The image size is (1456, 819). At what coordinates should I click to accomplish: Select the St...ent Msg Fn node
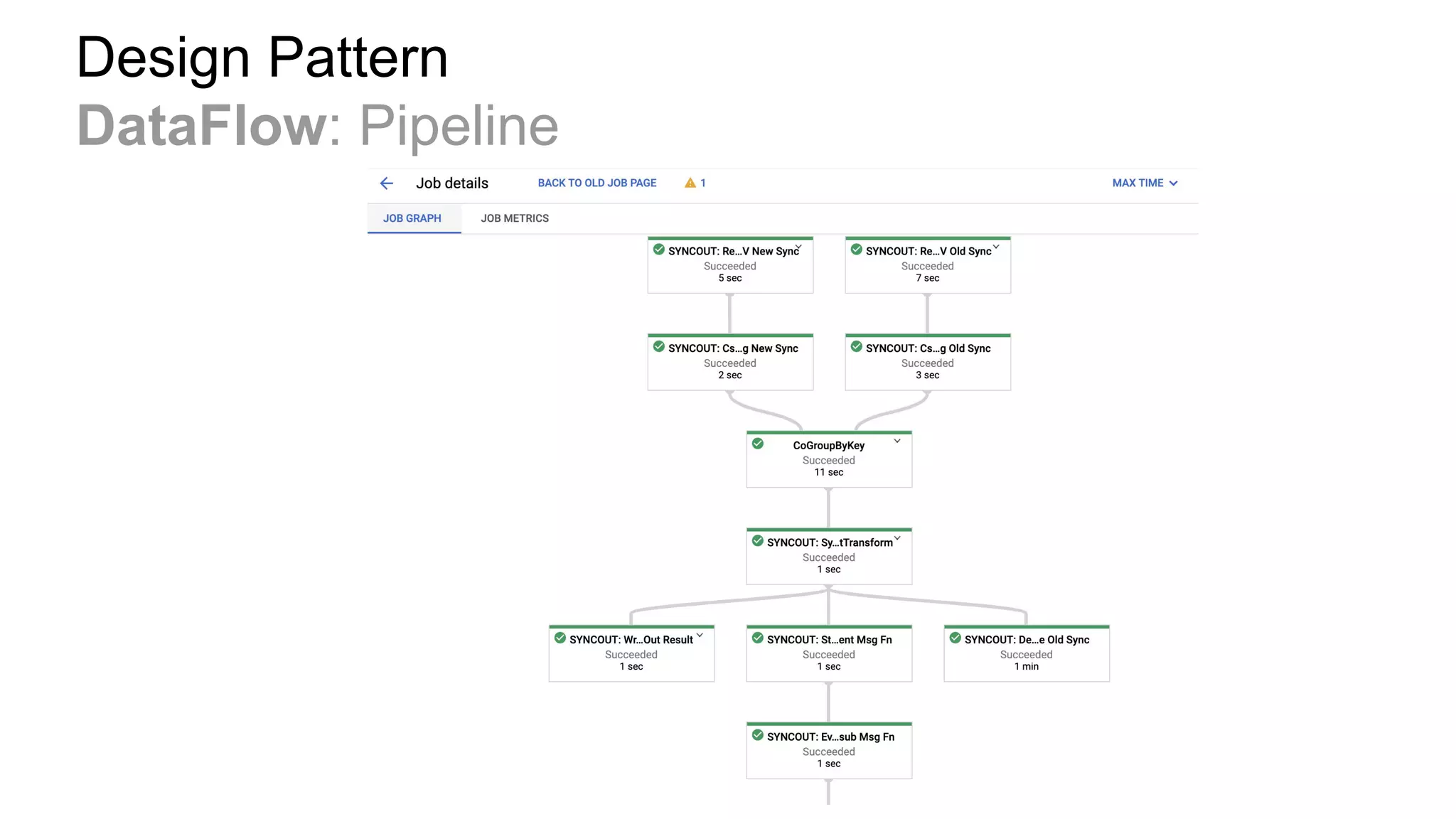click(829, 654)
